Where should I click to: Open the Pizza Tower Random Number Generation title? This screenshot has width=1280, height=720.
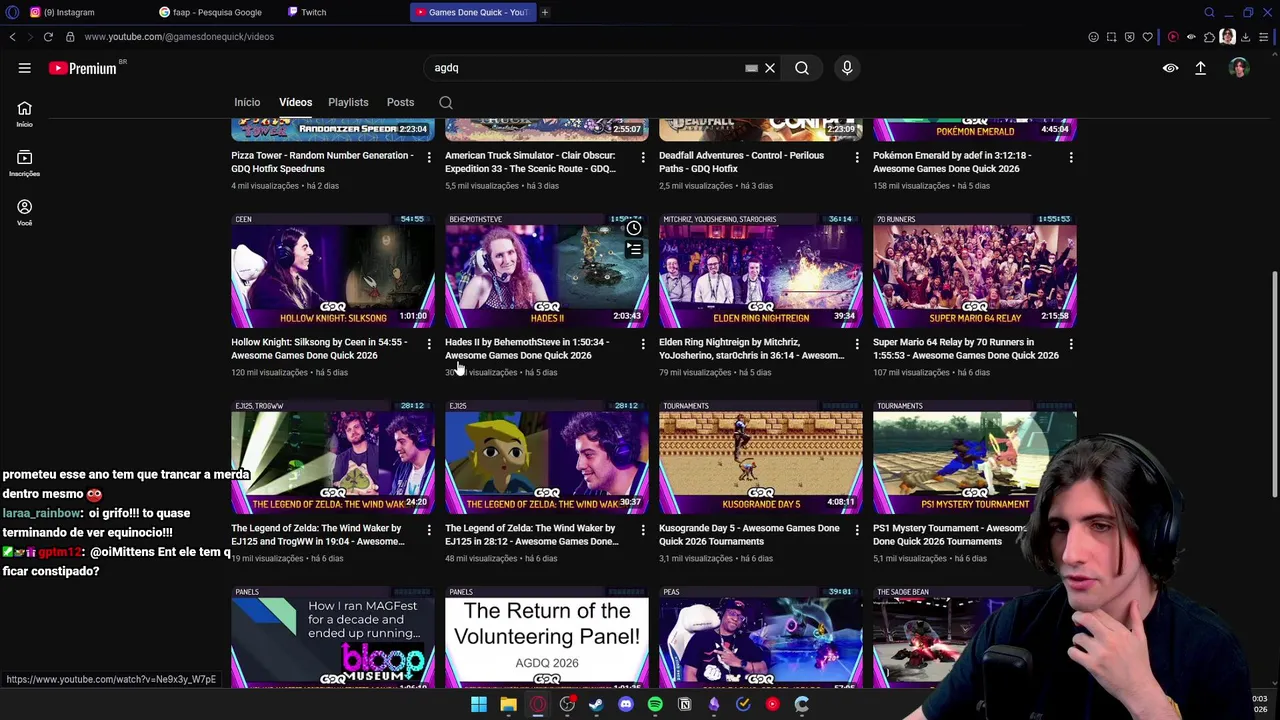pyautogui.click(x=322, y=162)
